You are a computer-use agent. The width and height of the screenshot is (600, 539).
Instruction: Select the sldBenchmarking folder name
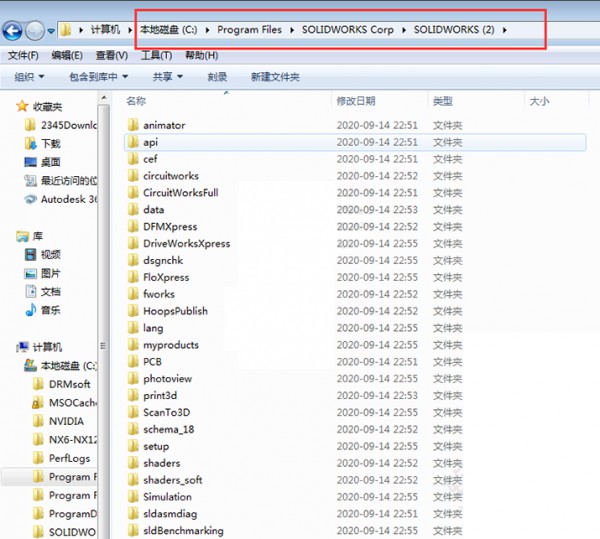click(183, 531)
